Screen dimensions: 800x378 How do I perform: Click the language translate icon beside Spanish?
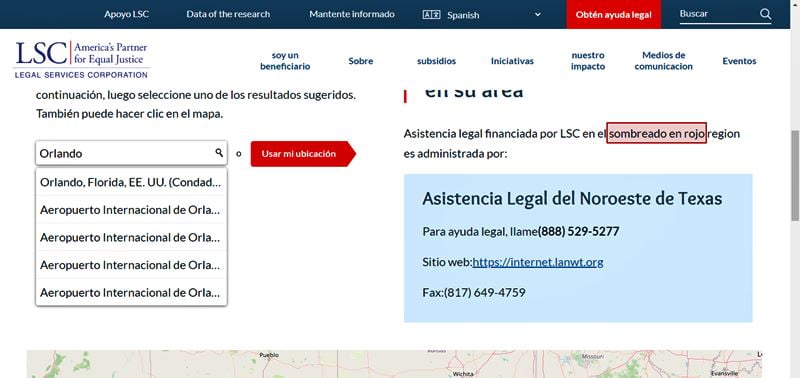(x=431, y=15)
